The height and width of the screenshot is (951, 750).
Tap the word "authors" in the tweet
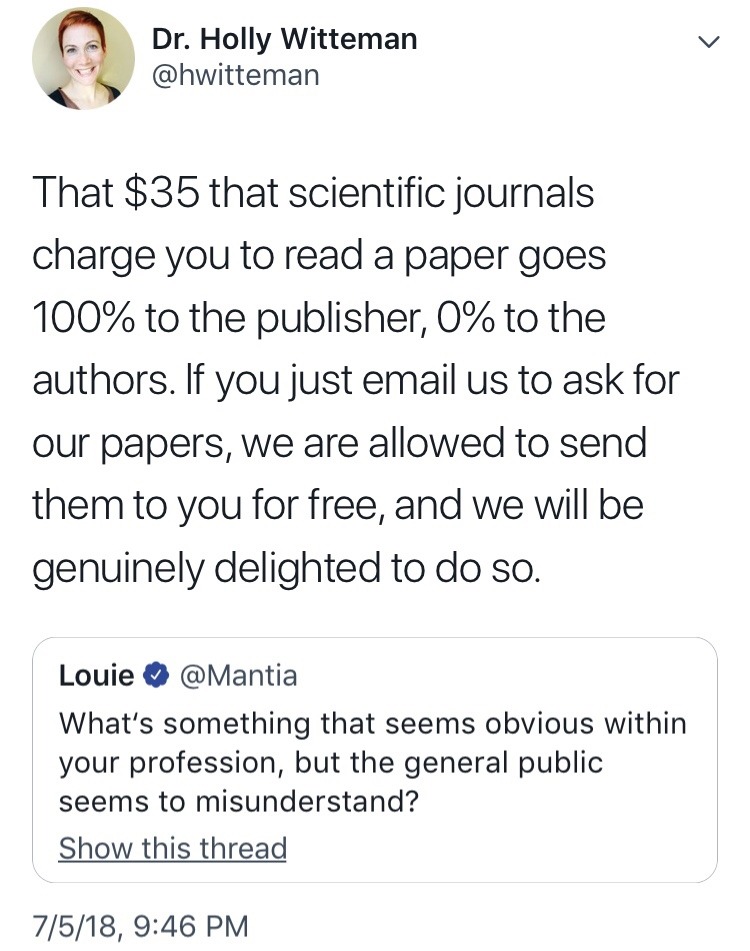[100, 381]
